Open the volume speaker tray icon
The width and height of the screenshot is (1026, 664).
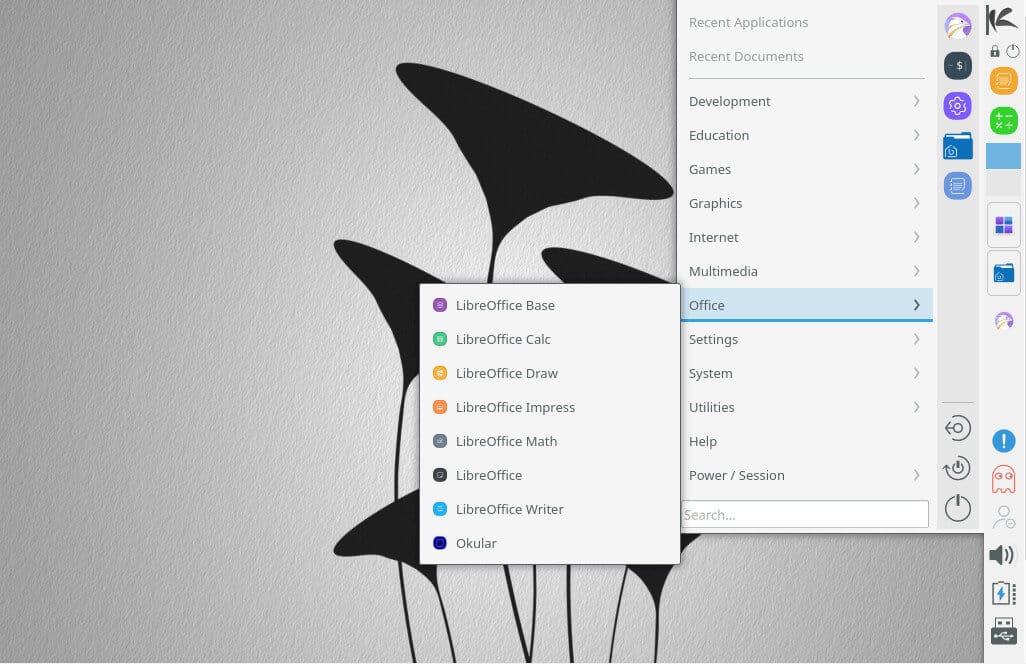[x=1002, y=555]
